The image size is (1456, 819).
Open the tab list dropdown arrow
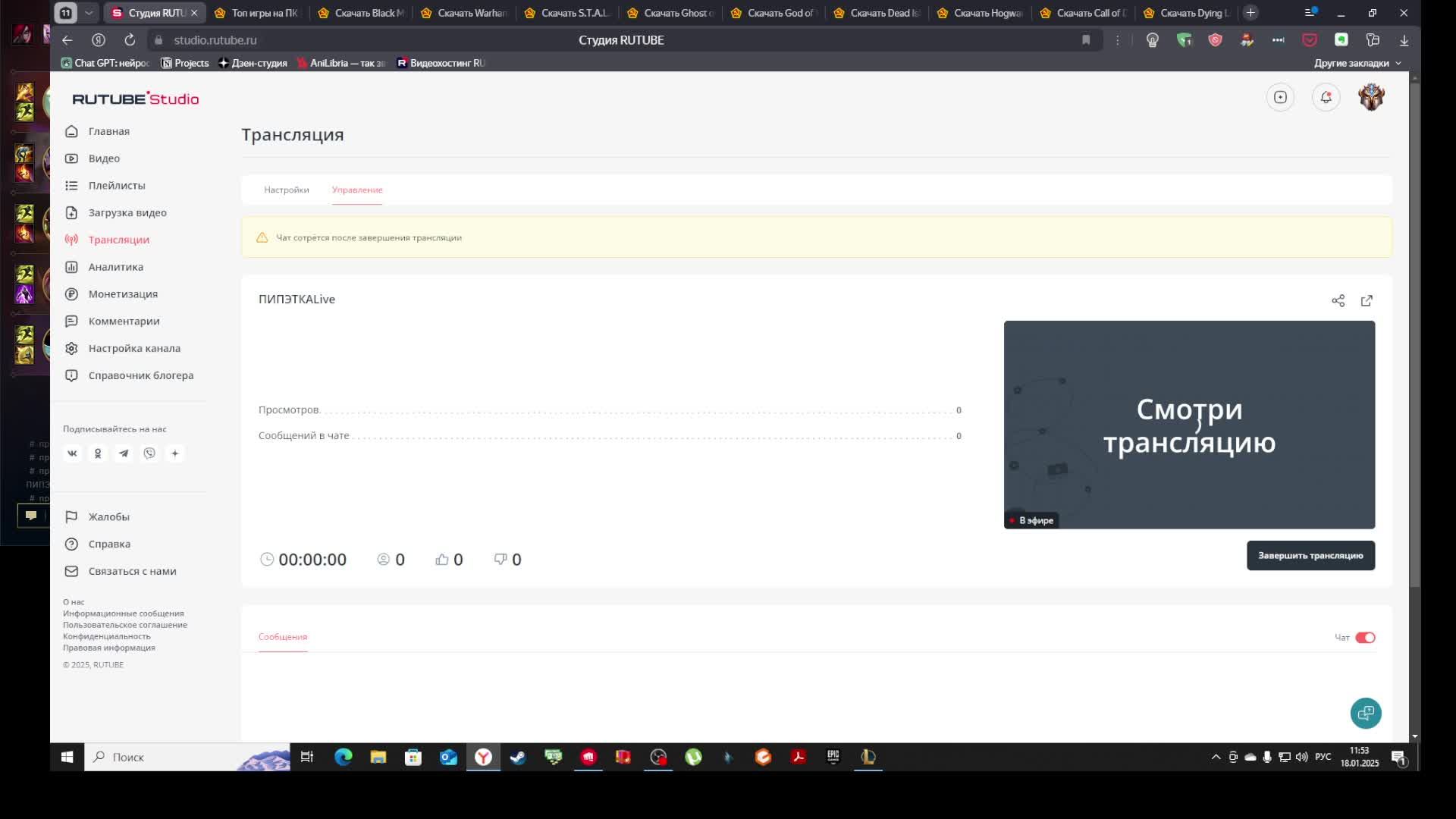click(89, 13)
